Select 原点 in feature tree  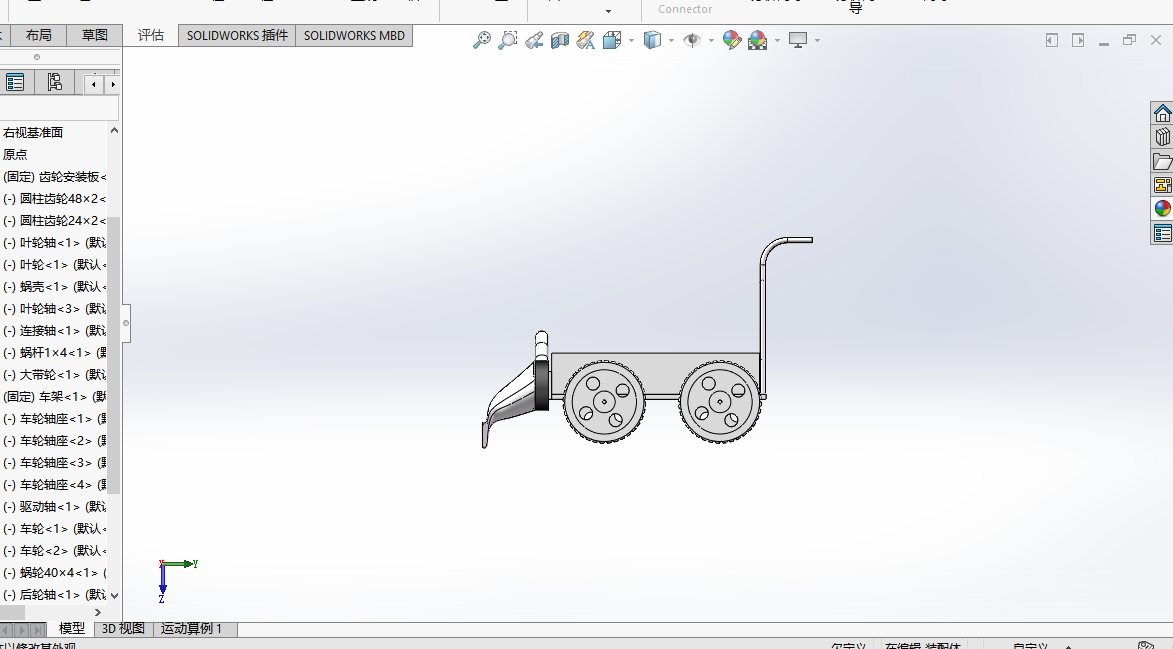[15, 155]
